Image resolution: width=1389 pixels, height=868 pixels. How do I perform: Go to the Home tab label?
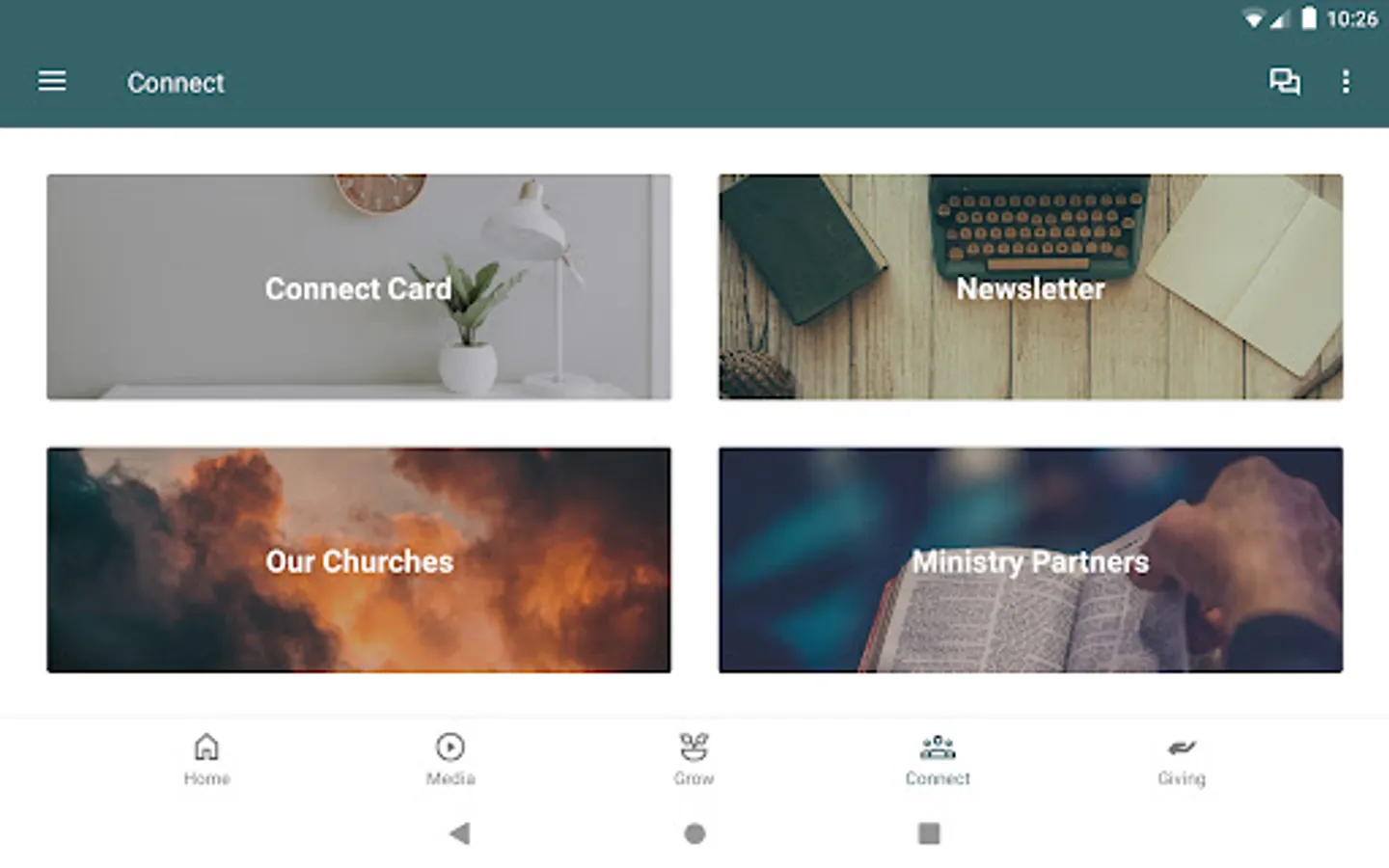[206, 778]
